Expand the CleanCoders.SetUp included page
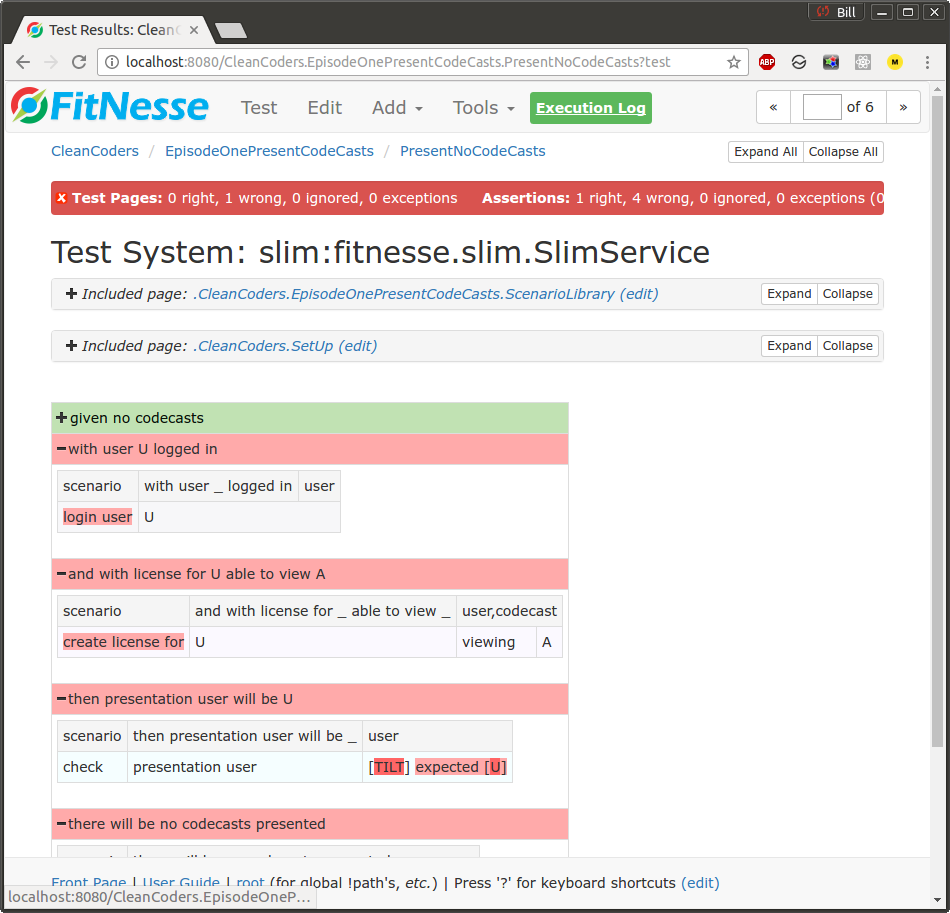The width and height of the screenshot is (950, 913). (x=789, y=345)
